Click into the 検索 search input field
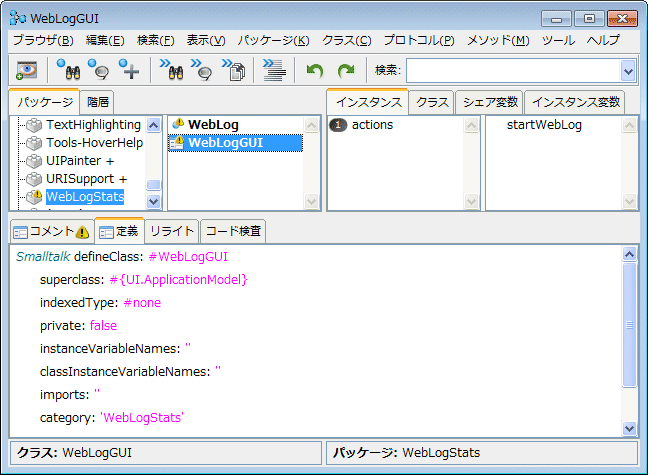The image size is (648, 475). pos(512,70)
